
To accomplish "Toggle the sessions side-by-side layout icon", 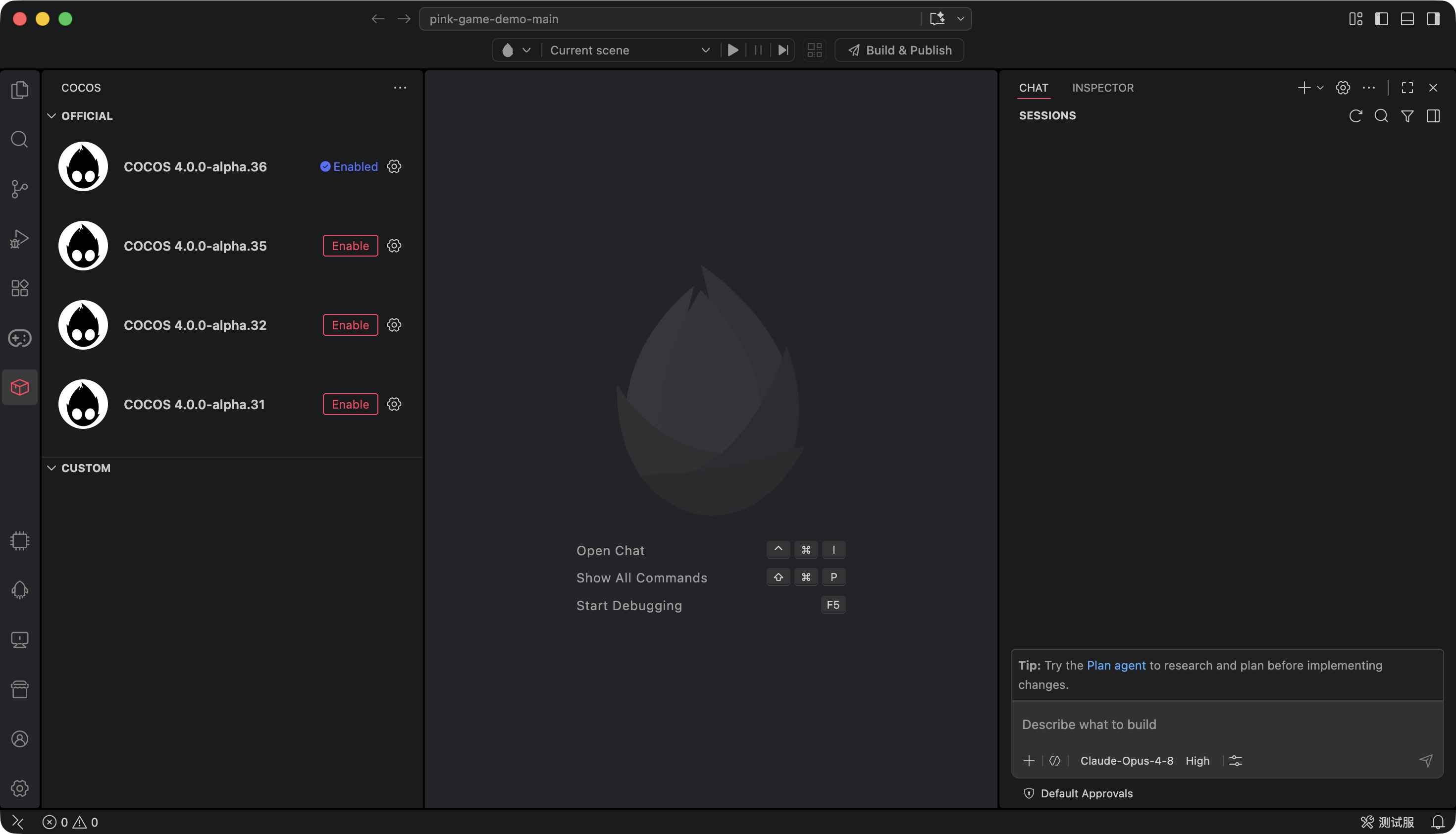I will click(1433, 116).
